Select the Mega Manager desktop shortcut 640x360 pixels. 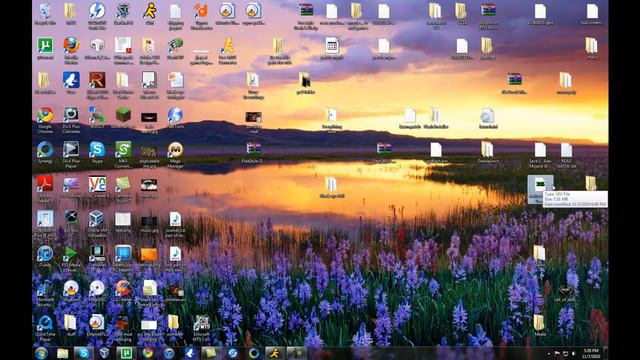tap(175, 155)
